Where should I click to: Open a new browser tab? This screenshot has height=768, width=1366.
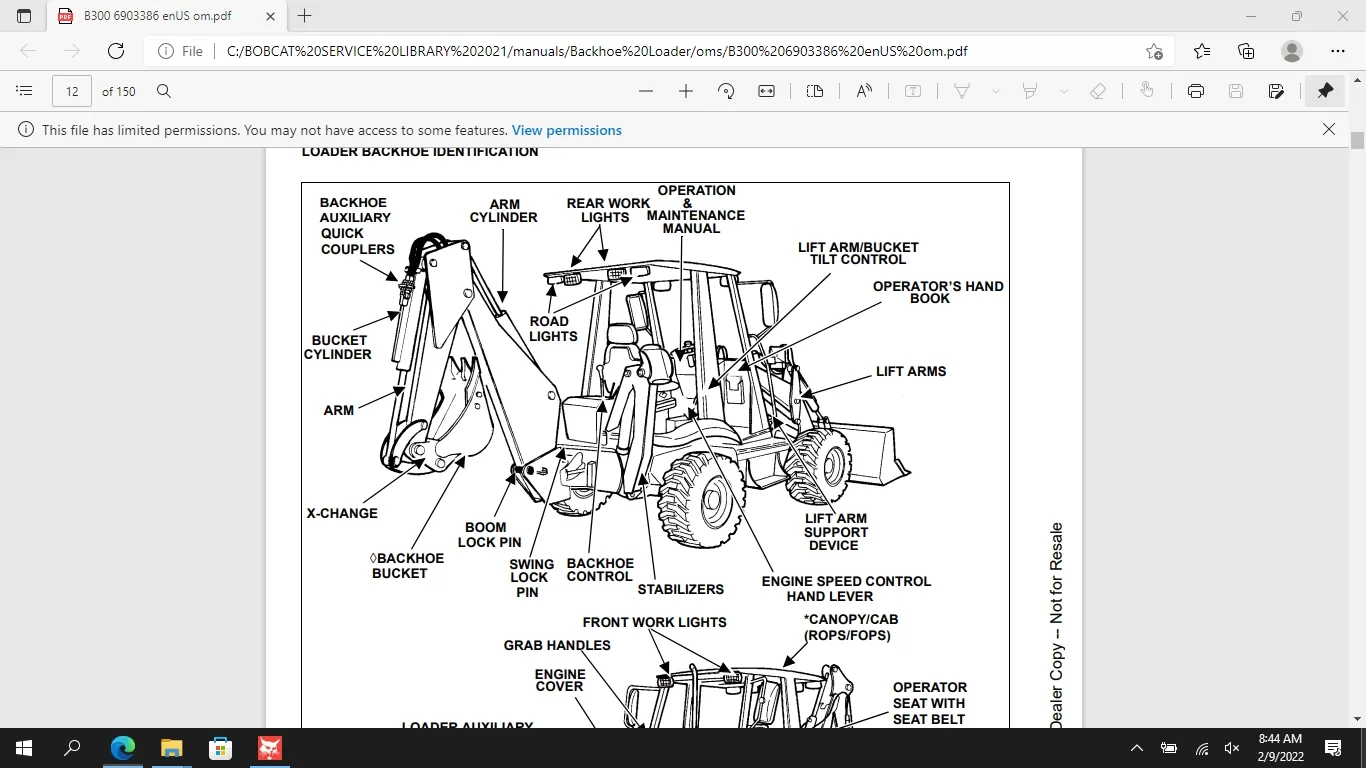tap(305, 16)
